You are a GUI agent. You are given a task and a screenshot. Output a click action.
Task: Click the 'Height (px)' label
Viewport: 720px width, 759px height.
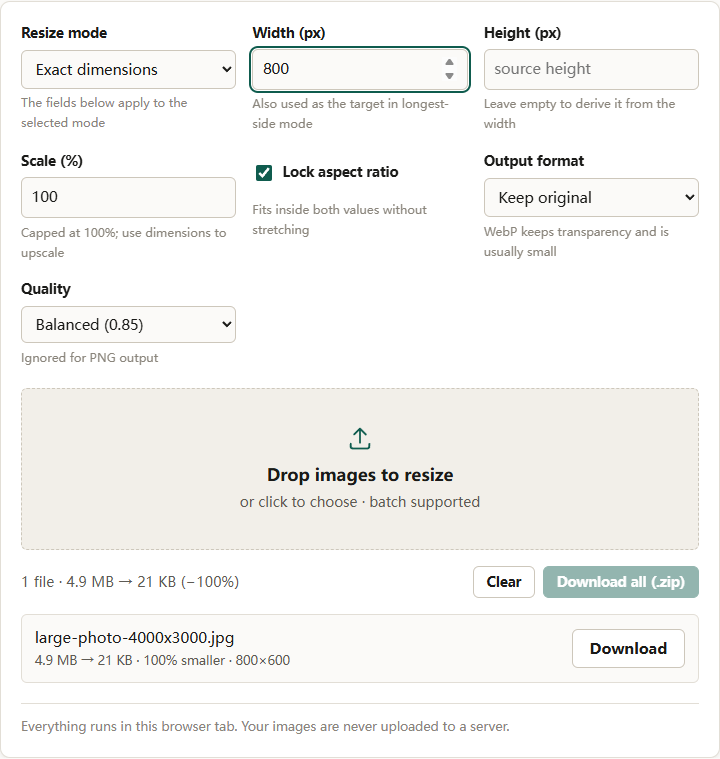point(522,33)
